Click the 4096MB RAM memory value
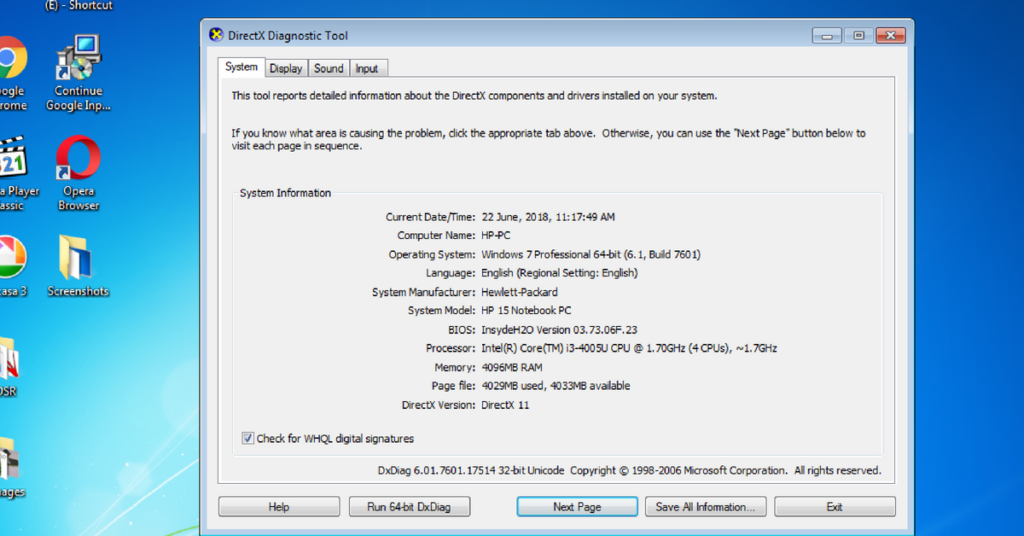 click(512, 368)
